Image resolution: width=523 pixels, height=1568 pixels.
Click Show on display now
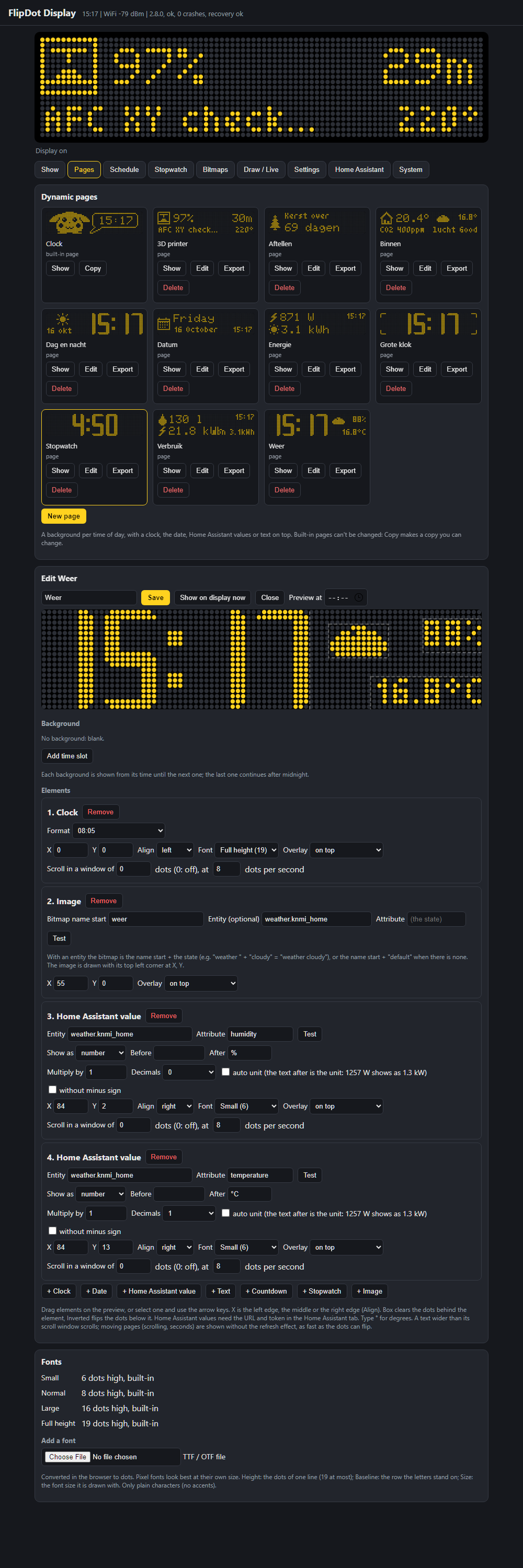(x=212, y=598)
